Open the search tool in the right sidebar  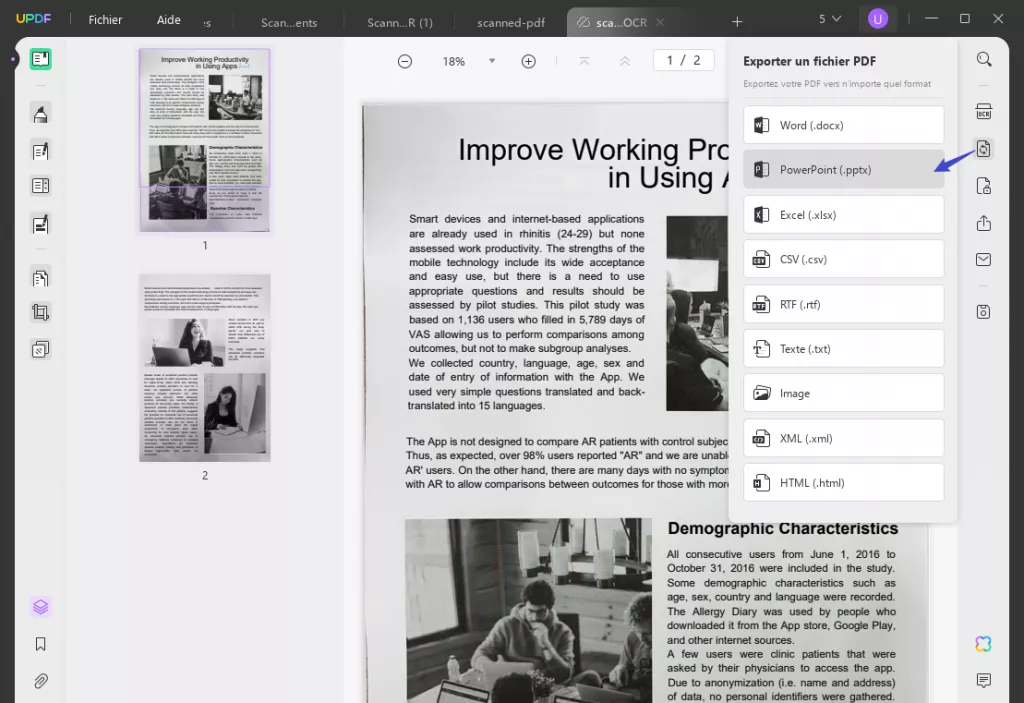click(984, 59)
